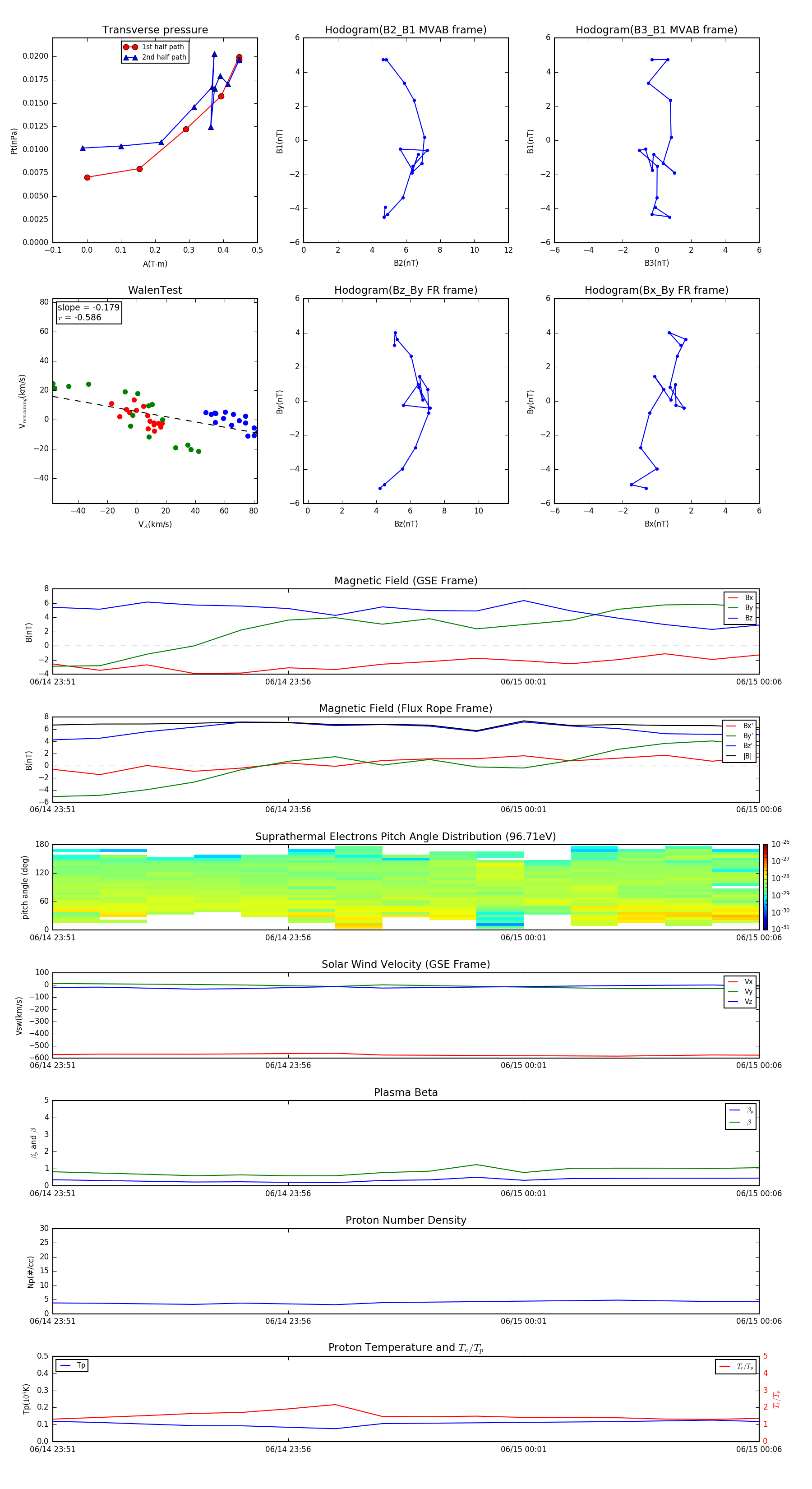Click the "Magnetic Field (Flux Rope Frame)" title
The height and width of the screenshot is (1489, 812).
(406, 709)
